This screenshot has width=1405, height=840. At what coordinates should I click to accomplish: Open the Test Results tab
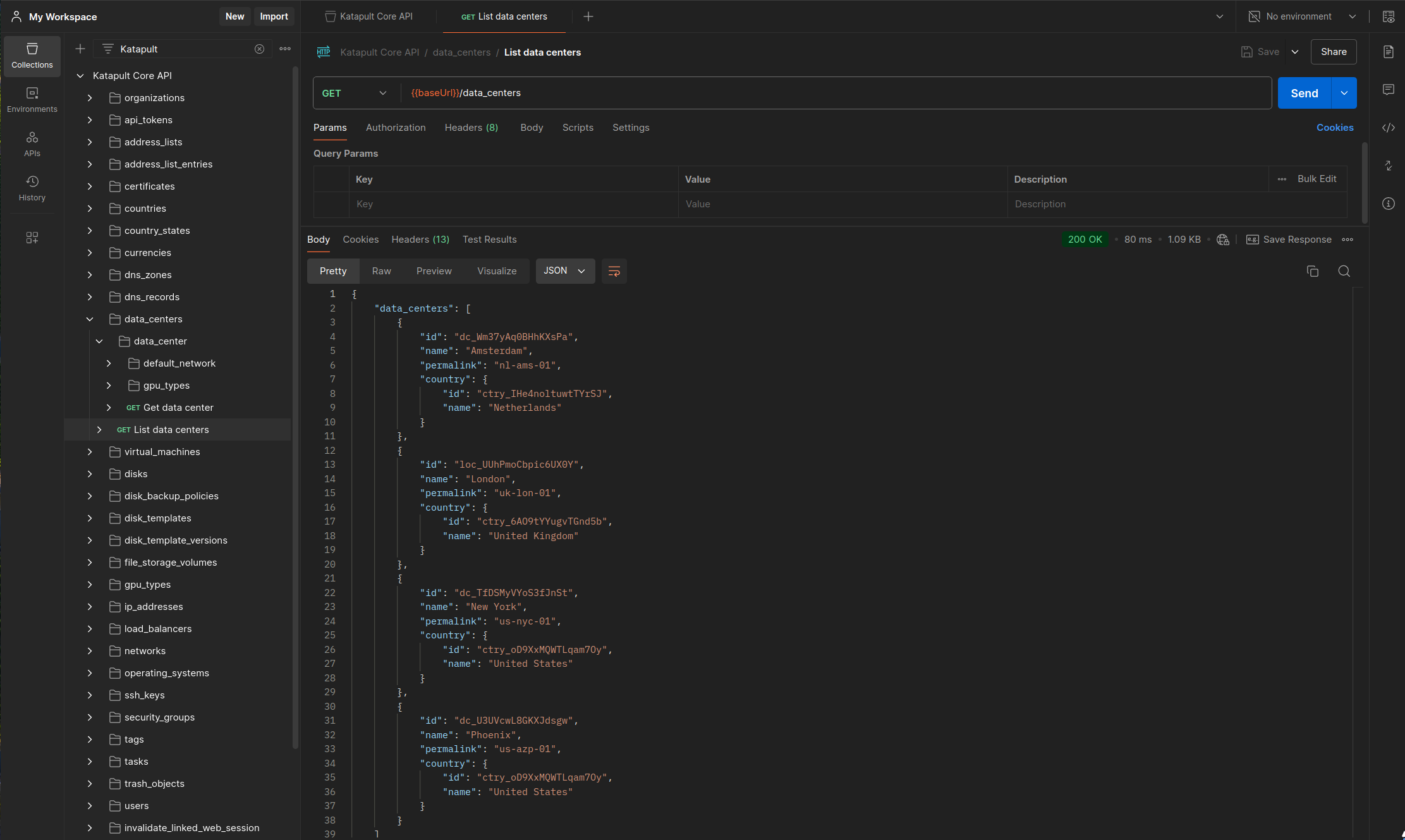[x=489, y=240]
